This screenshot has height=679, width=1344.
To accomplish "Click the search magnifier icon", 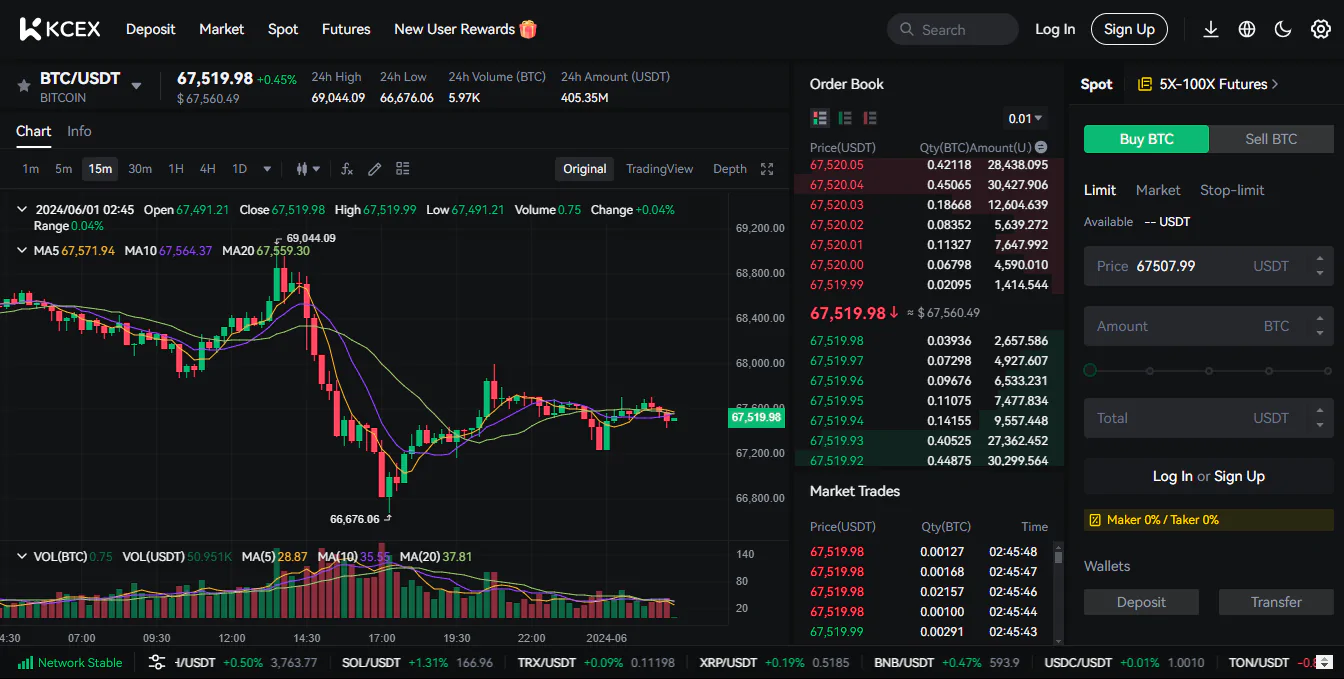I will click(x=907, y=30).
